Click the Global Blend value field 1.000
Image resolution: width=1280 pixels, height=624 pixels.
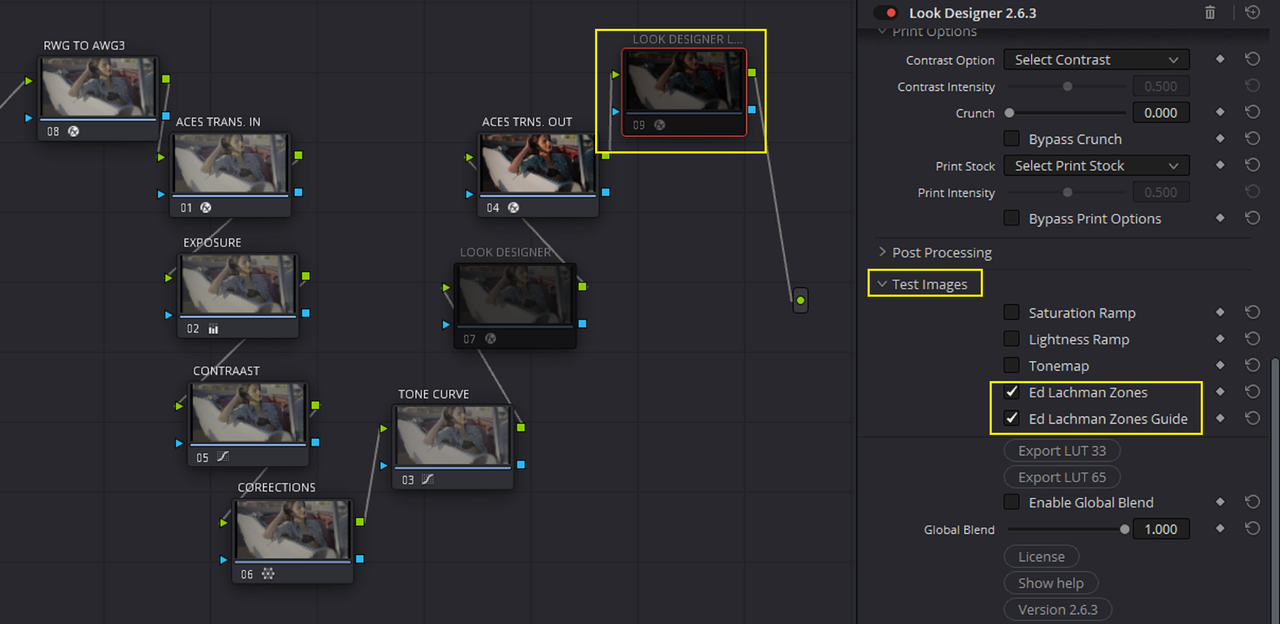pos(1161,529)
